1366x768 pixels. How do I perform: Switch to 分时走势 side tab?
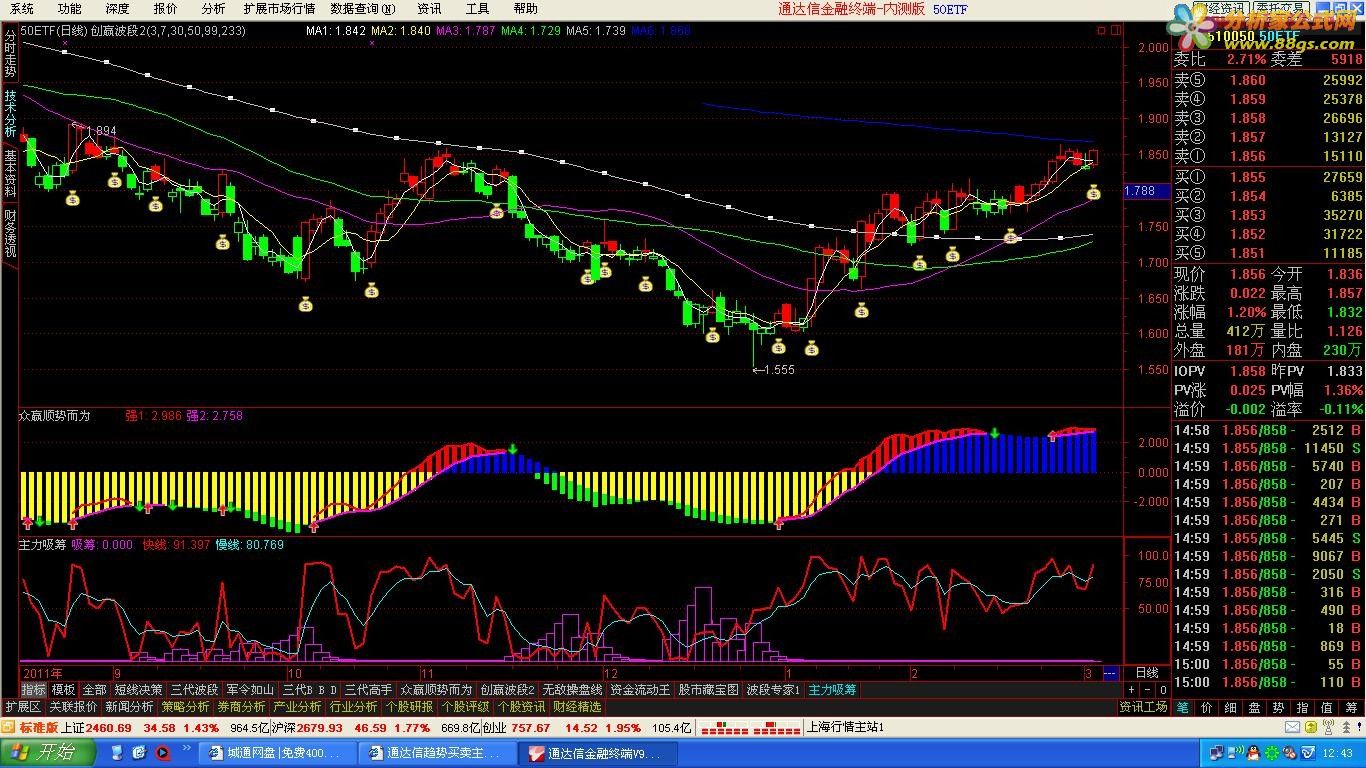(10, 54)
